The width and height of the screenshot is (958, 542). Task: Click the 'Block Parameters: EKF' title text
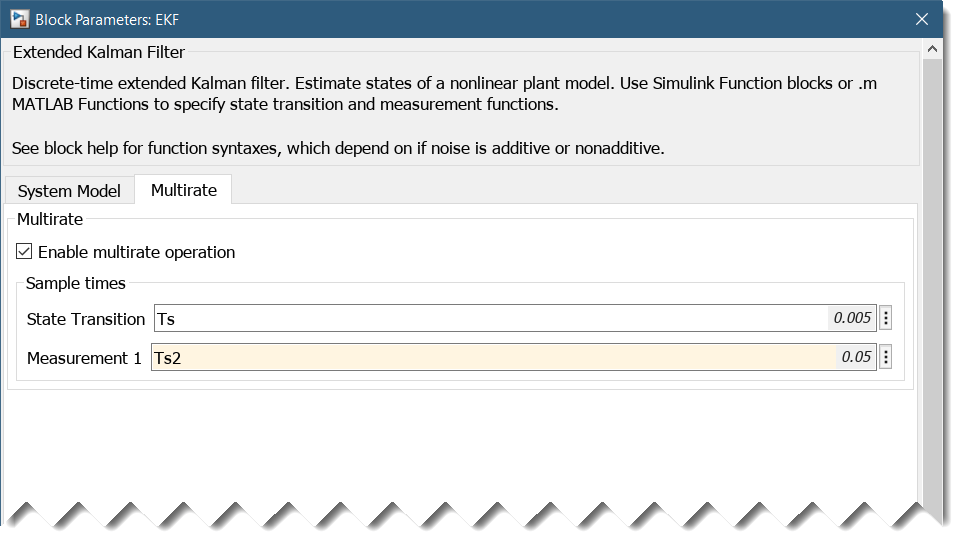[x=108, y=19]
